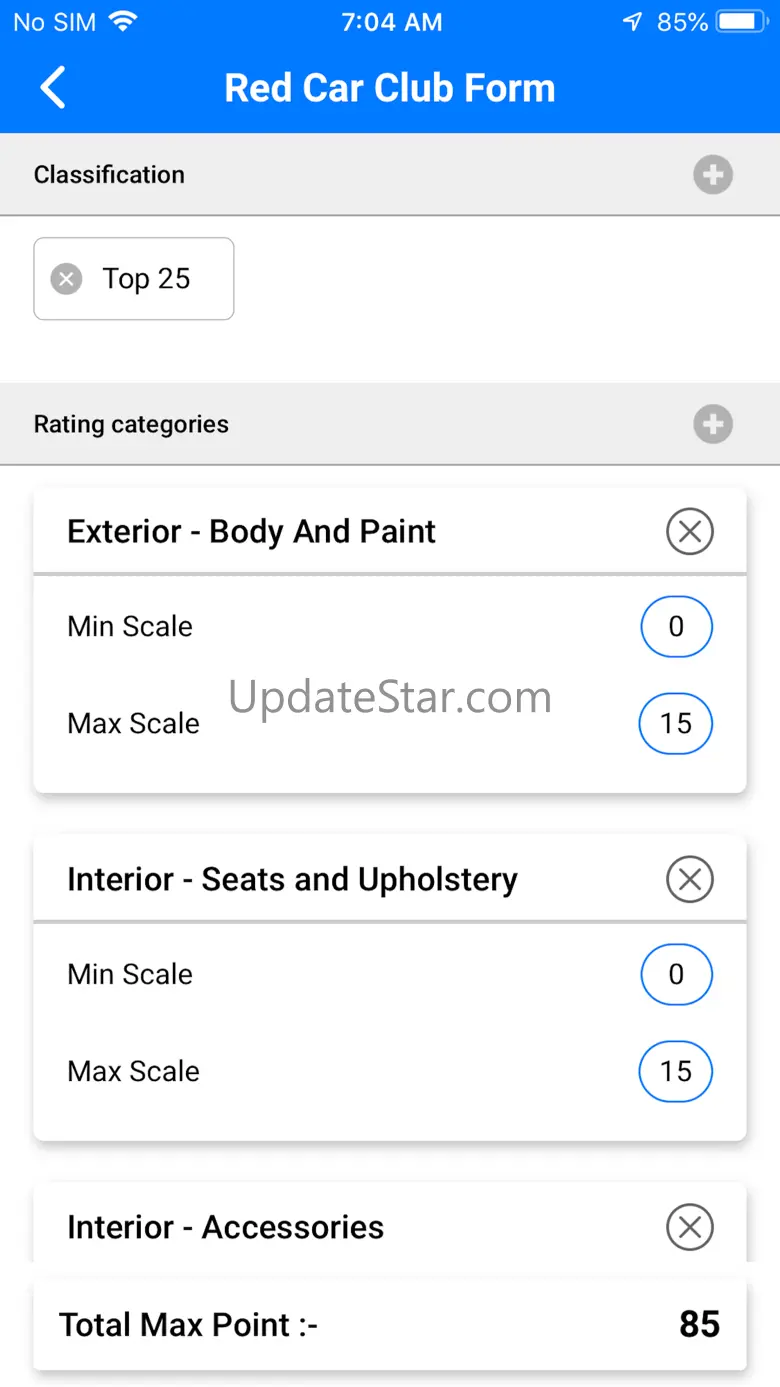Tap the Classification section header
Viewport: 780px width, 1387px height.
pyautogui.click(x=110, y=175)
